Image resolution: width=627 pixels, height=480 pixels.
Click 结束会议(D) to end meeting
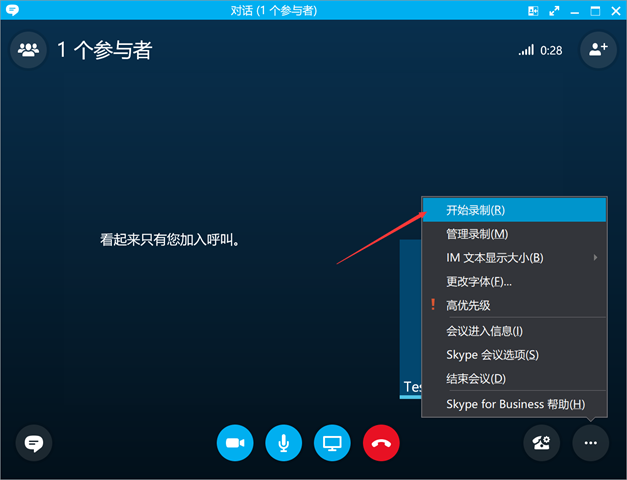[x=476, y=379]
